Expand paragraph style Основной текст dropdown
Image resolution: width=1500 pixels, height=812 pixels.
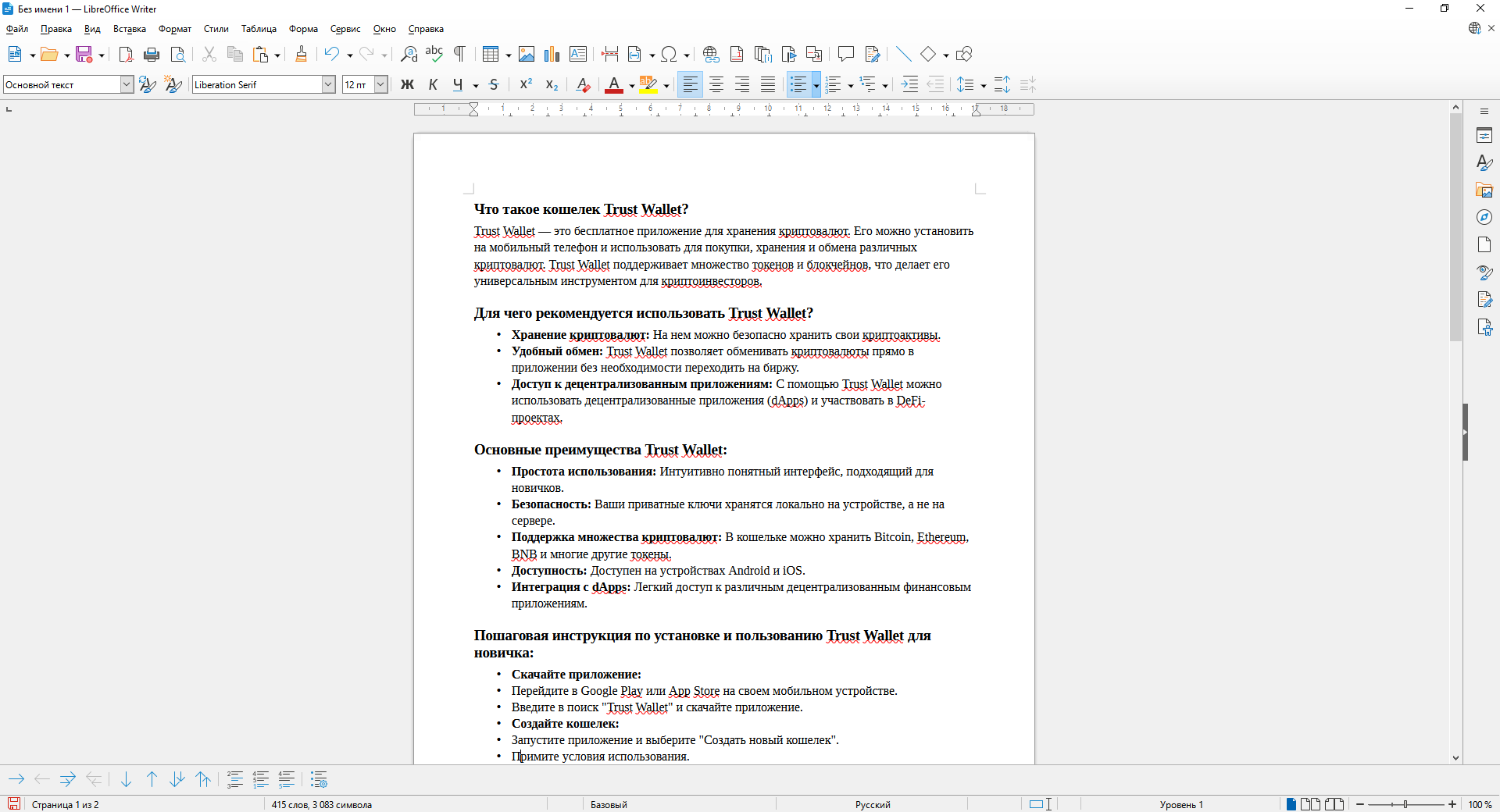click(127, 84)
